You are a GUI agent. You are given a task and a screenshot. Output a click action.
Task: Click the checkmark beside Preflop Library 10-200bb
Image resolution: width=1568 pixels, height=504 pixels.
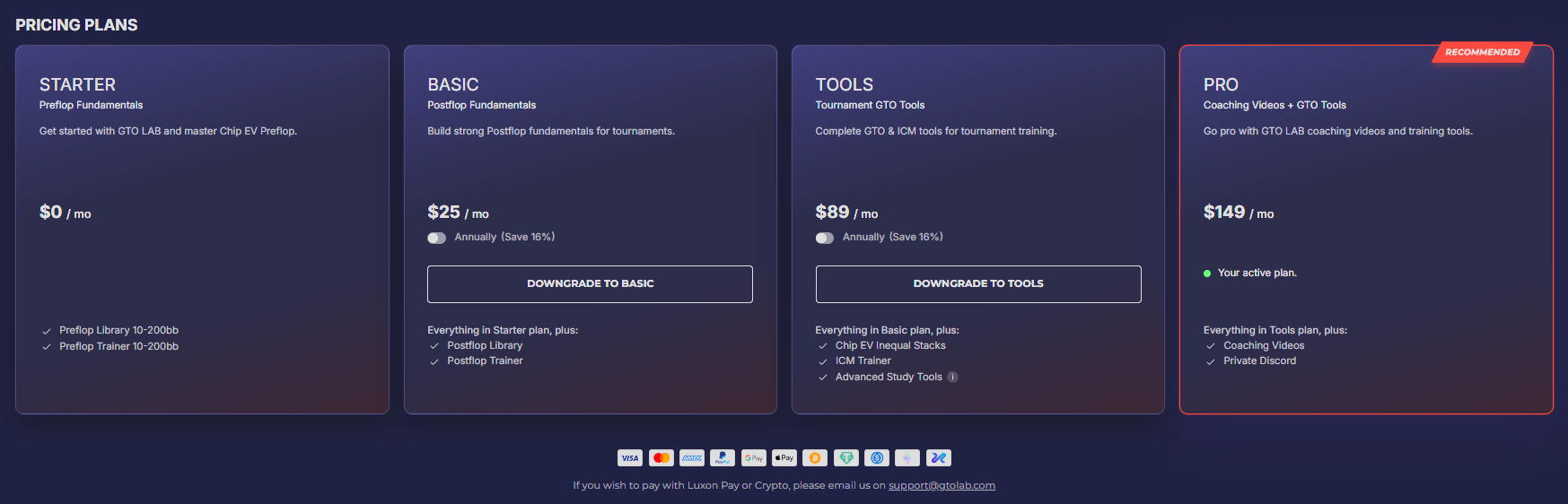(x=47, y=331)
